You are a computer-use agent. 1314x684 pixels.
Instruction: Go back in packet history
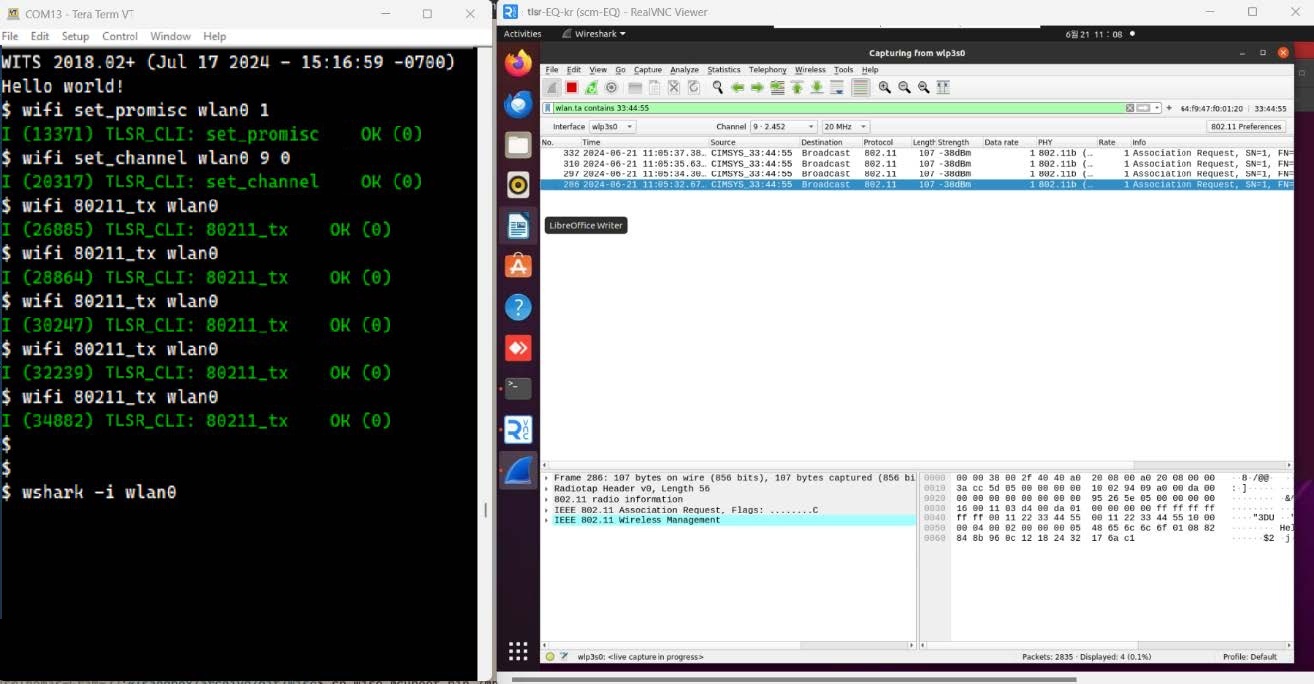pyautogui.click(x=738, y=88)
